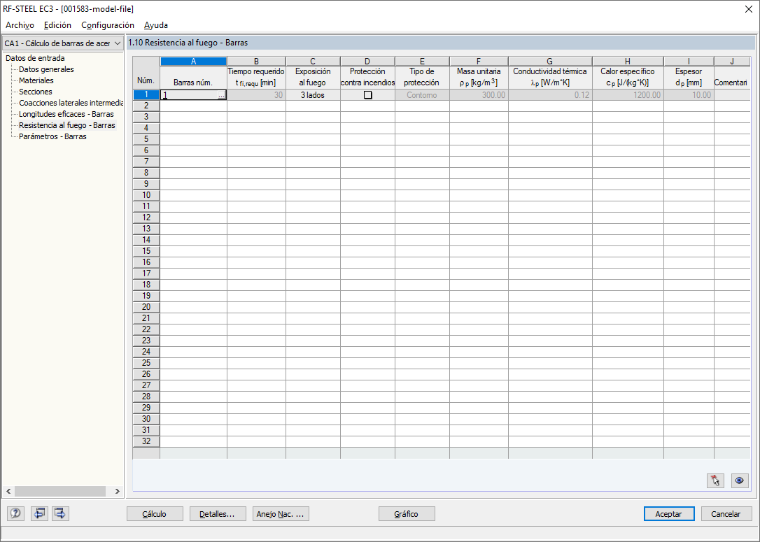Click the navigator horizontal scrollbar thumb
Viewport: 760px width, 542px height.
click(60, 491)
